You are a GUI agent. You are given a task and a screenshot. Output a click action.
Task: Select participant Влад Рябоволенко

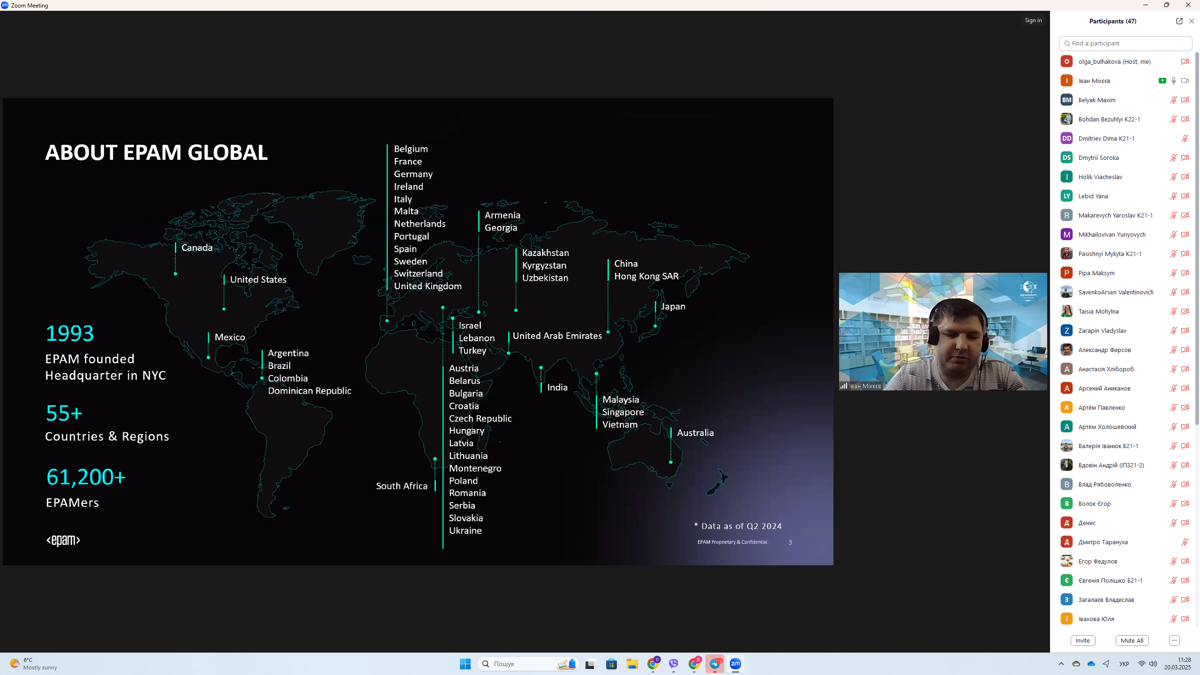pyautogui.click(x=1125, y=484)
